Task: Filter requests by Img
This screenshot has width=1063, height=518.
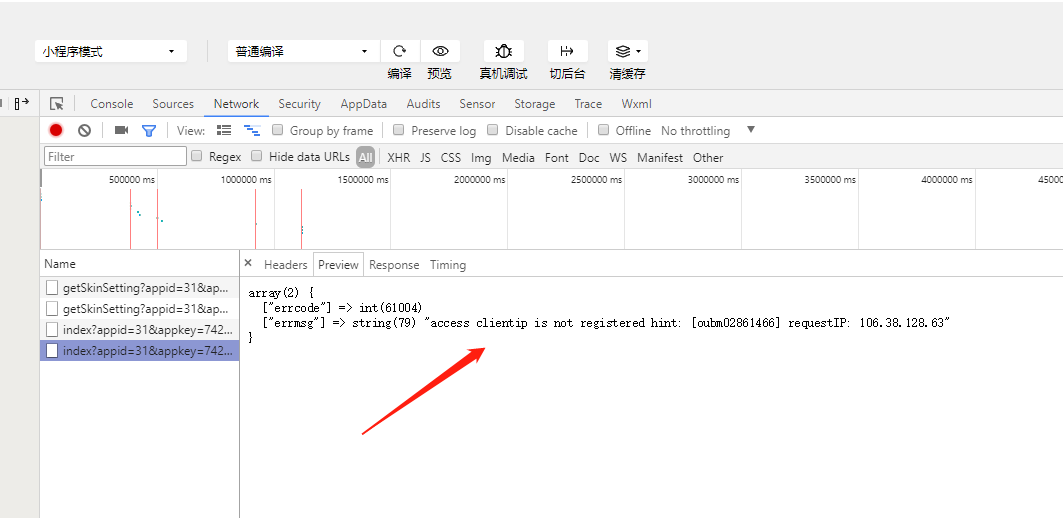Action: pyautogui.click(x=481, y=157)
